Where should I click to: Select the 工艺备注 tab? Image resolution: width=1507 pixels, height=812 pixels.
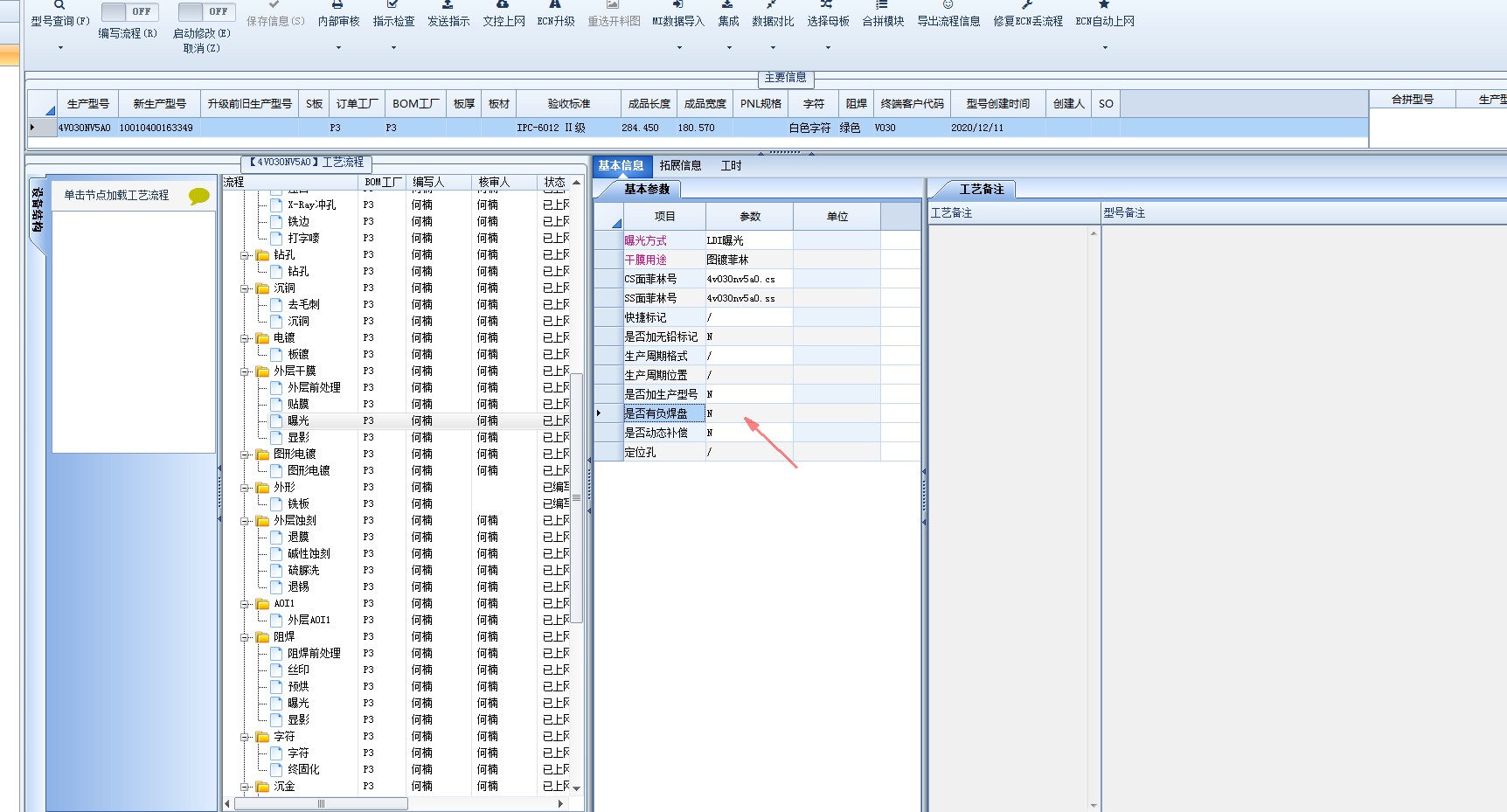(x=981, y=189)
